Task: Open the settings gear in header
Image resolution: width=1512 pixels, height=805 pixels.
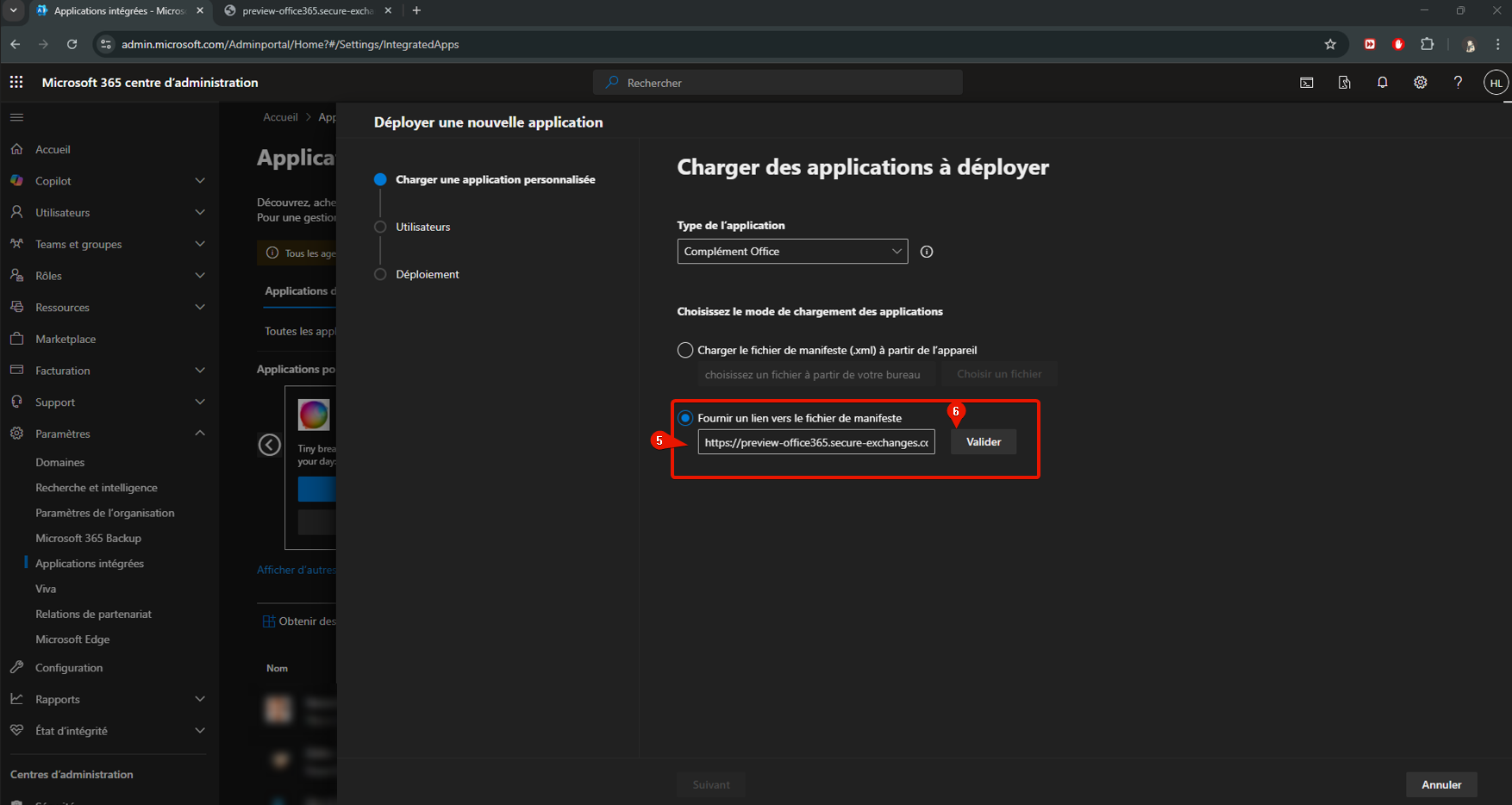Action: [x=1421, y=83]
